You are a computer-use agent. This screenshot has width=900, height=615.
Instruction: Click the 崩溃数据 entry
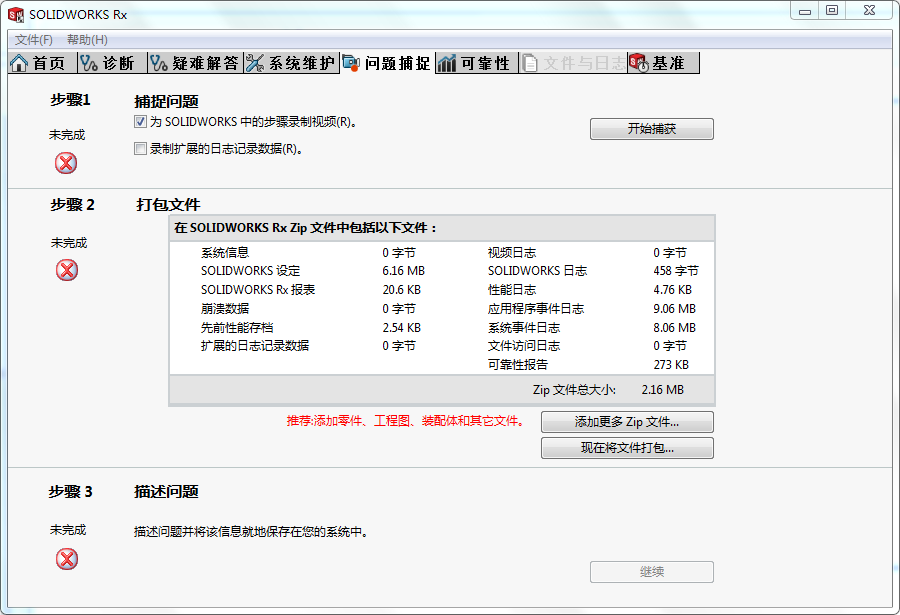225,309
